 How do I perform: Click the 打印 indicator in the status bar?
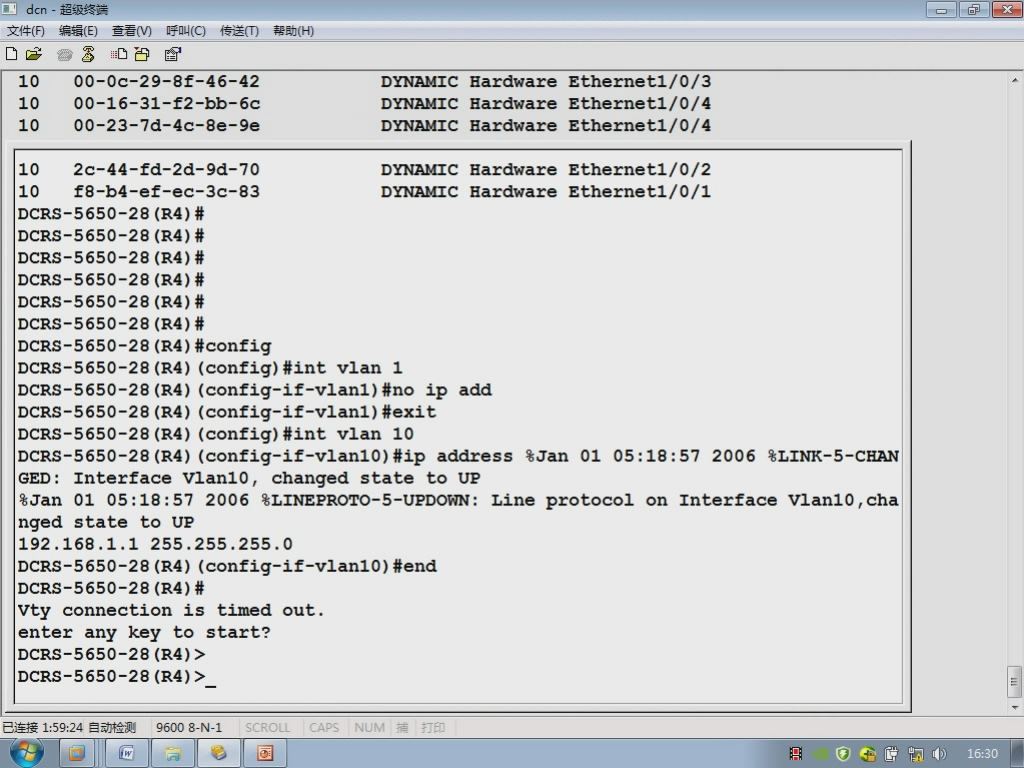433,728
